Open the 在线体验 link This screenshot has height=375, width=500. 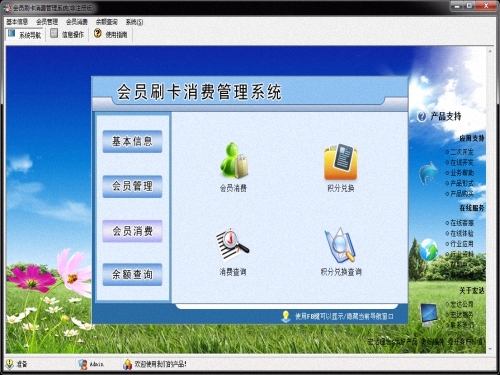click(x=462, y=233)
